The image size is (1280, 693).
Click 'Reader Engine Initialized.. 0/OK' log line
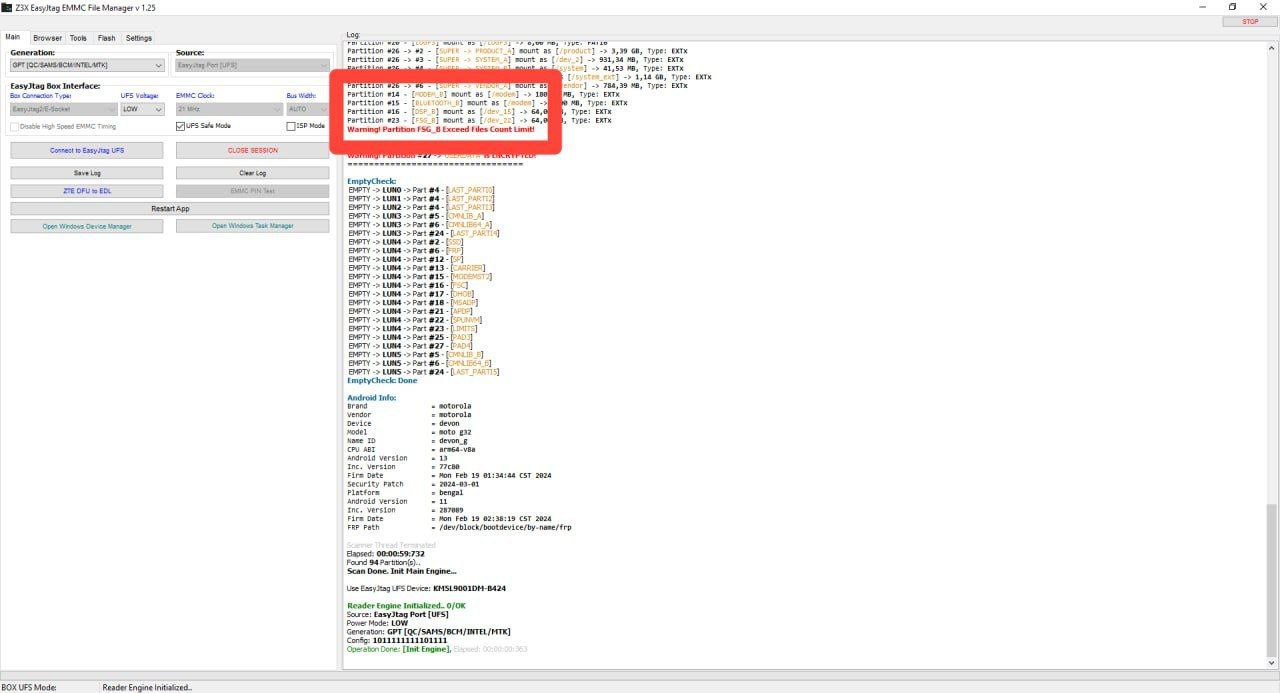click(407, 606)
